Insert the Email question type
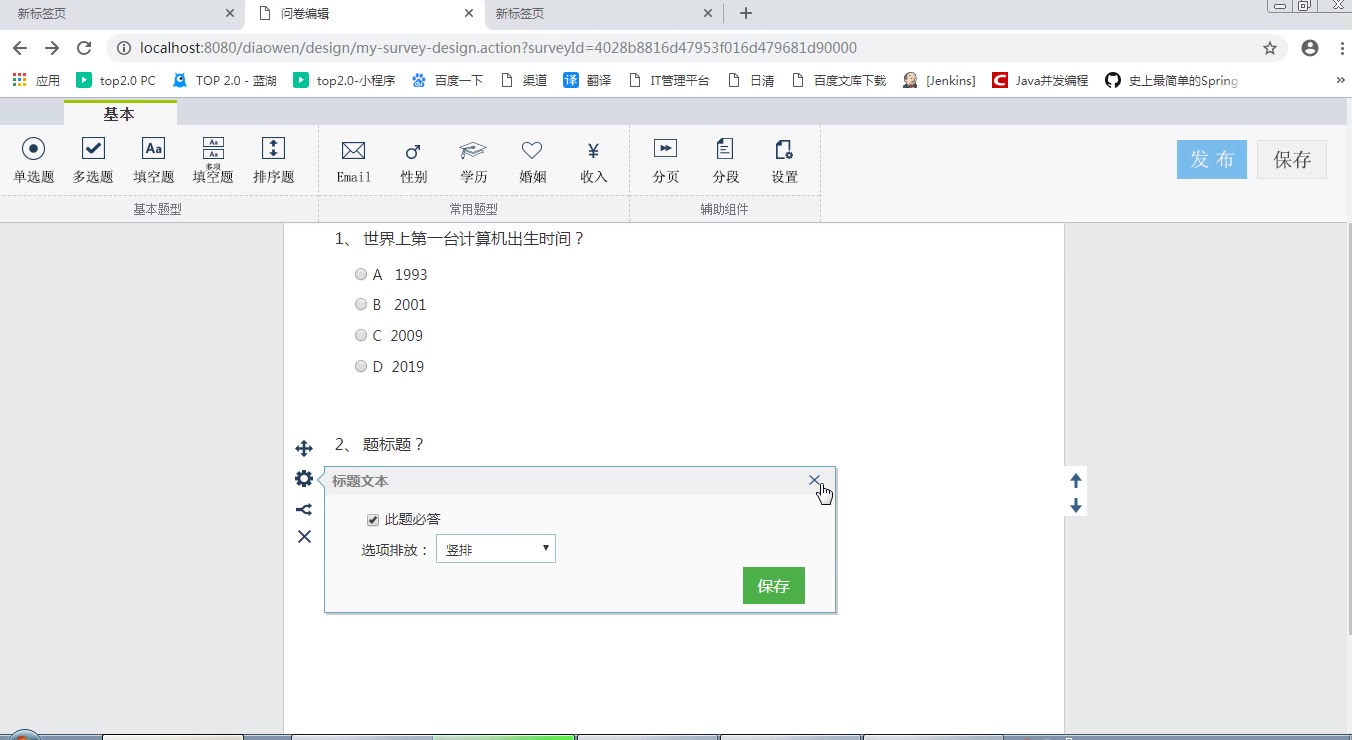Screen dimensions: 1352x740 point(353,160)
